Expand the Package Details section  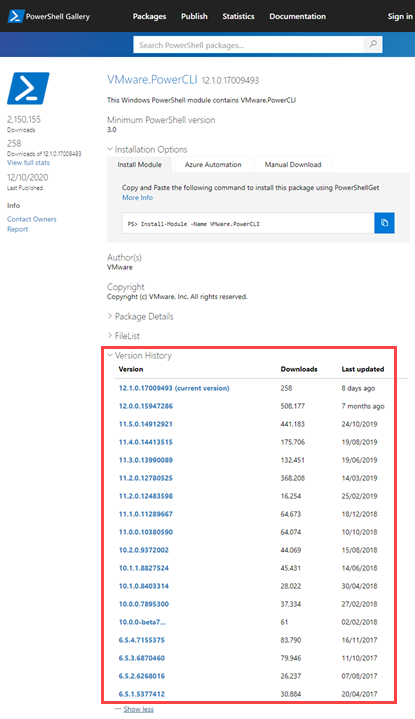[x=140, y=316]
